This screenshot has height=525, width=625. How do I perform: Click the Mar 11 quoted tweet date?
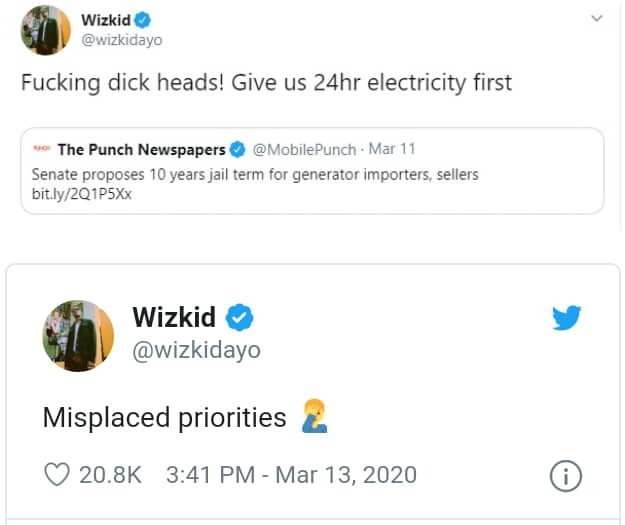click(x=392, y=150)
